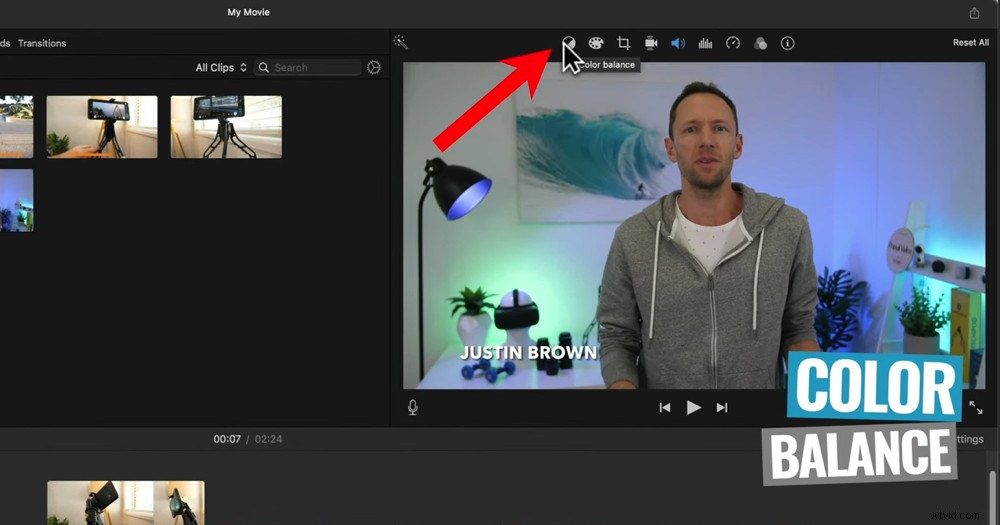Click the voiceover microphone icon
The height and width of the screenshot is (525, 1000).
coord(413,407)
